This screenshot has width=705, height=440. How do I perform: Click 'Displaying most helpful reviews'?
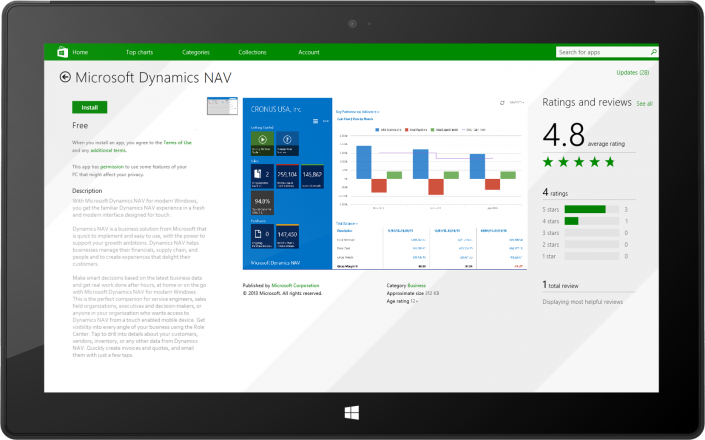click(583, 302)
